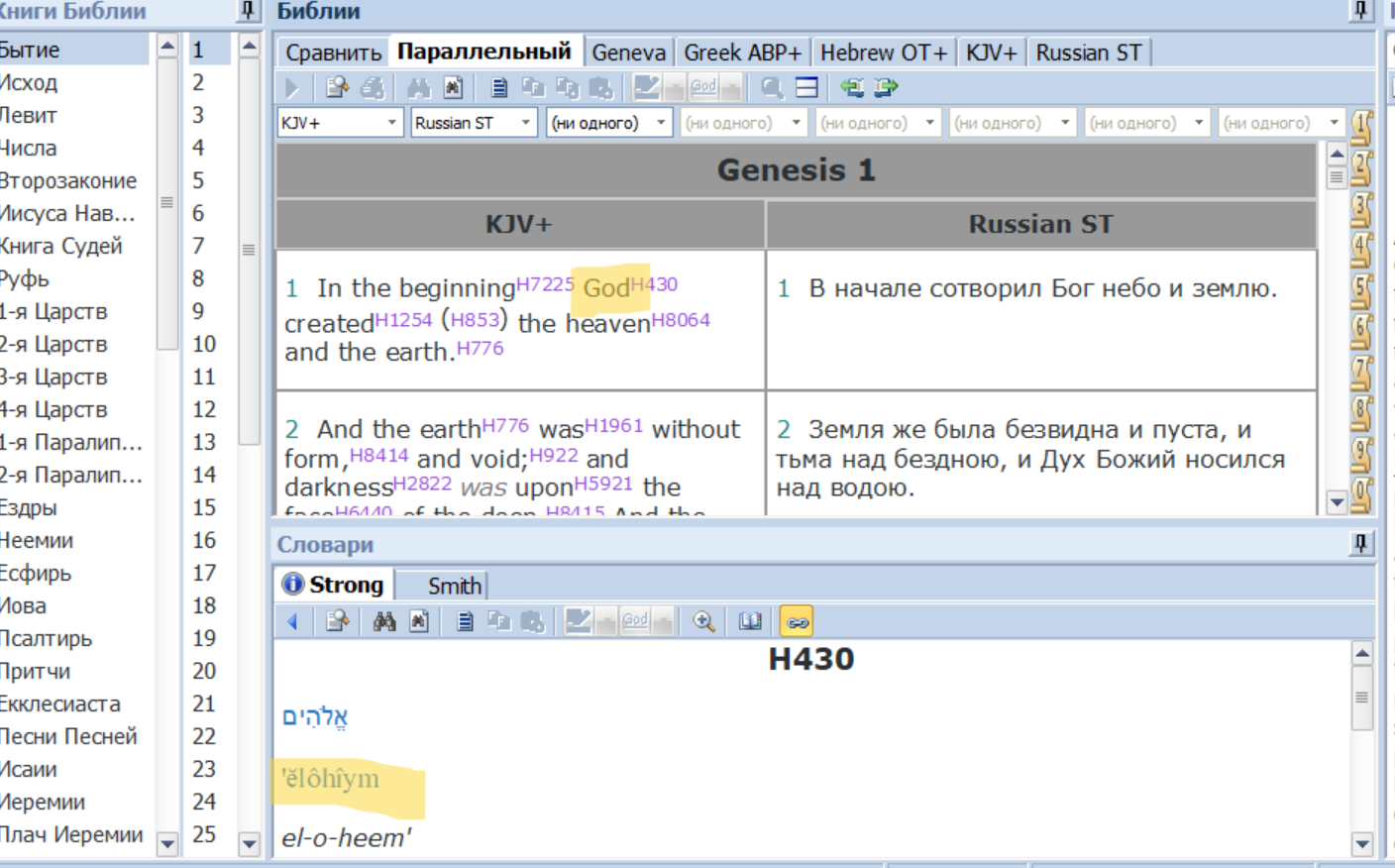The height and width of the screenshot is (868, 1395).
Task: Switch to the Strong dictionary tab
Action: click(x=334, y=585)
